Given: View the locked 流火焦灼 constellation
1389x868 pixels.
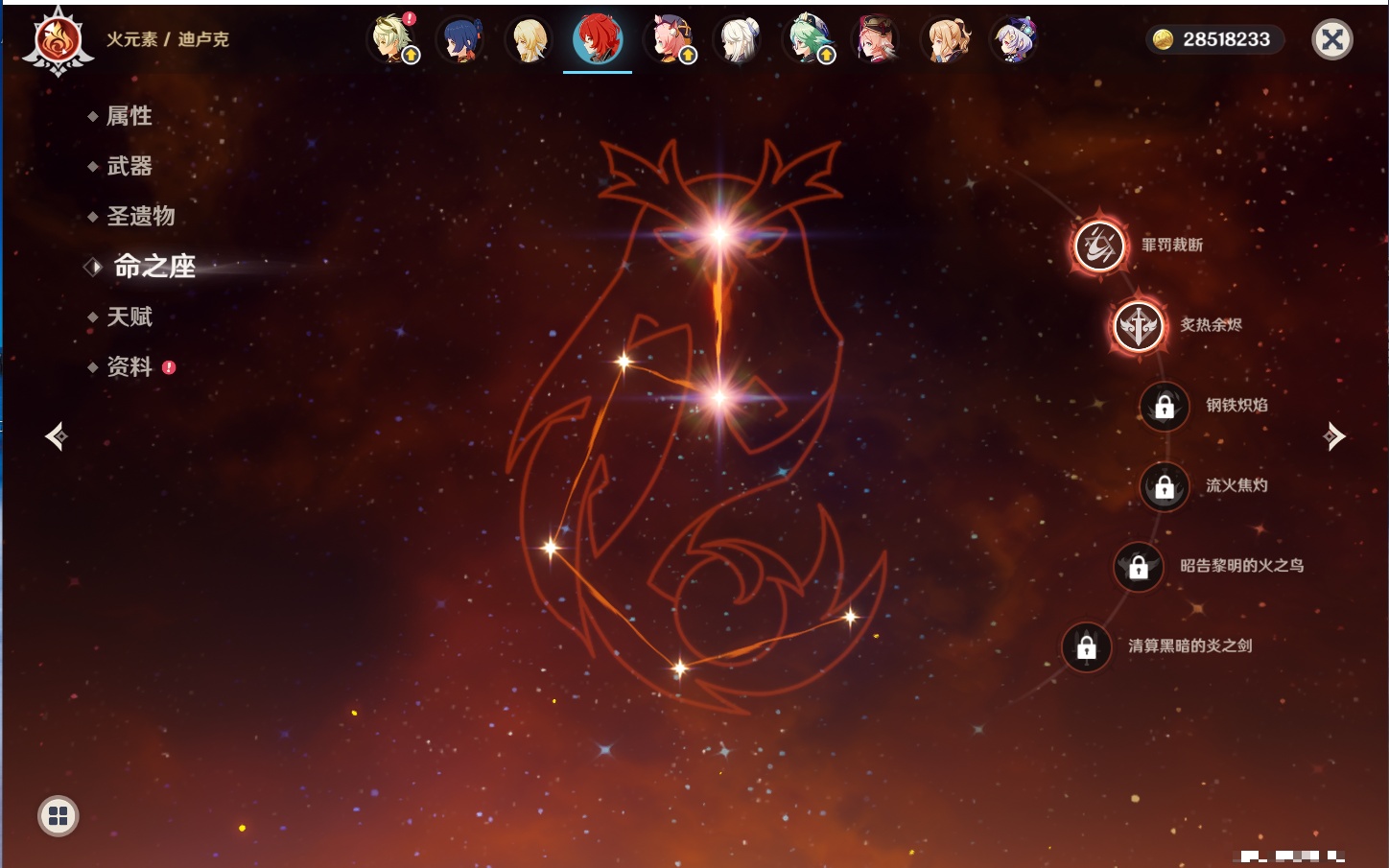Looking at the screenshot, I should click(x=1165, y=487).
